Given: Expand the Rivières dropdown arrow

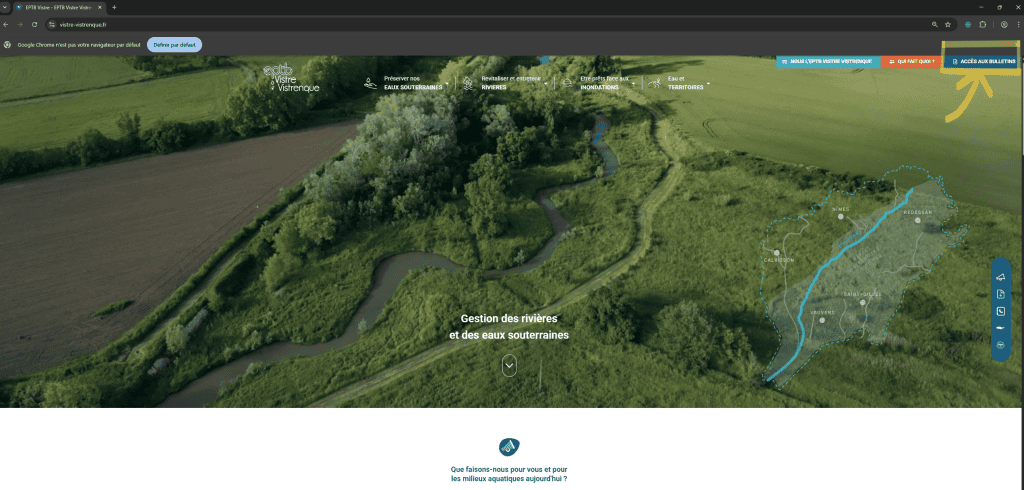Looking at the screenshot, I should pos(546,83).
